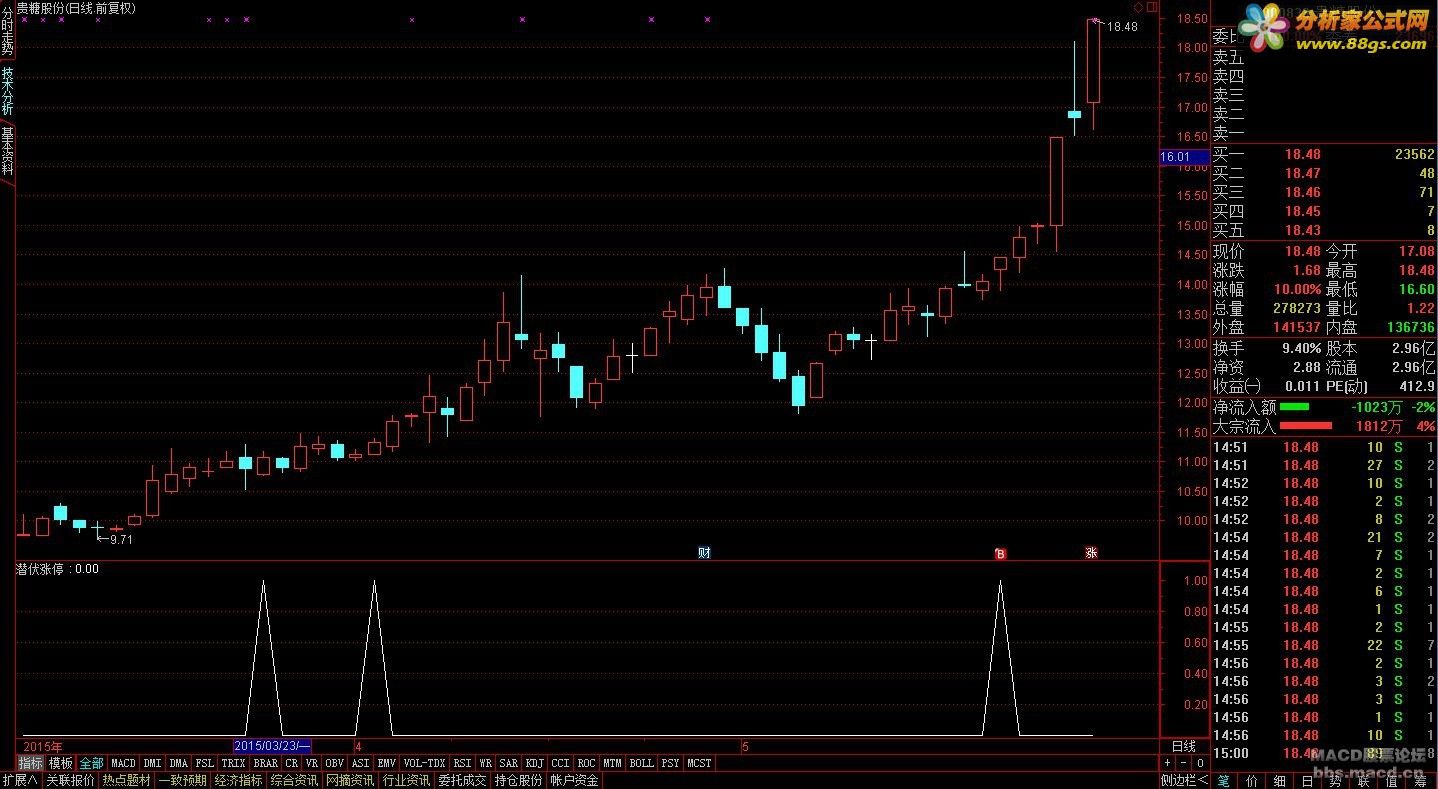1438x789 pixels.
Task: Open the 网摘资讯 tab
Action: [x=350, y=780]
